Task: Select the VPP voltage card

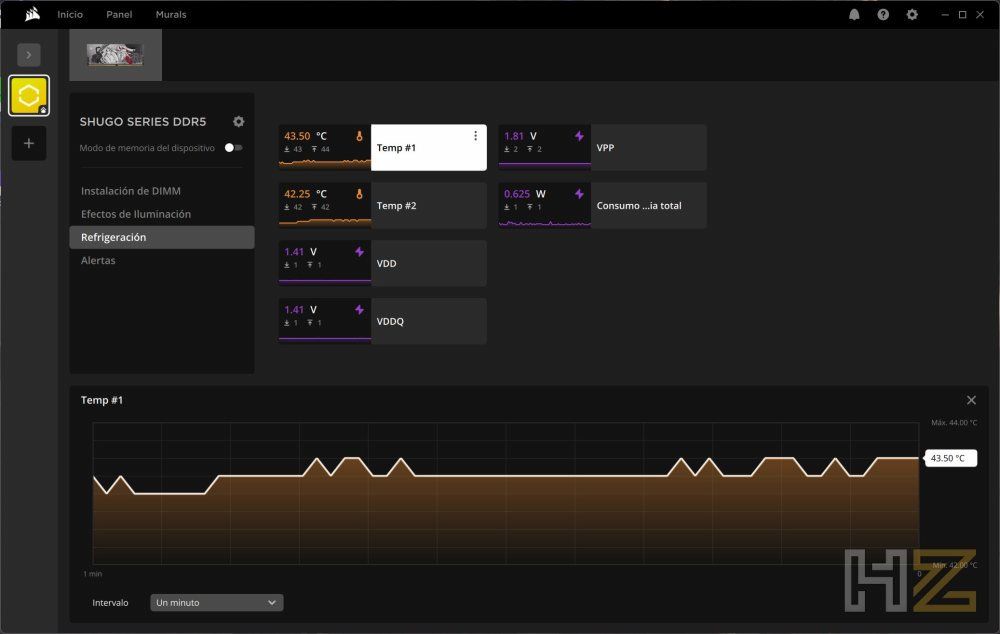Action: (603, 147)
